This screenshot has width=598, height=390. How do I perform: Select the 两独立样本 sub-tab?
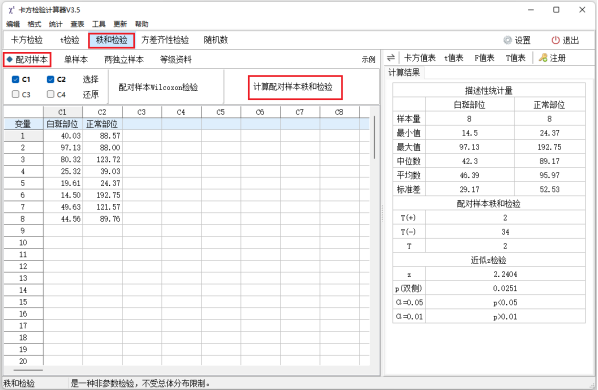tap(124, 59)
